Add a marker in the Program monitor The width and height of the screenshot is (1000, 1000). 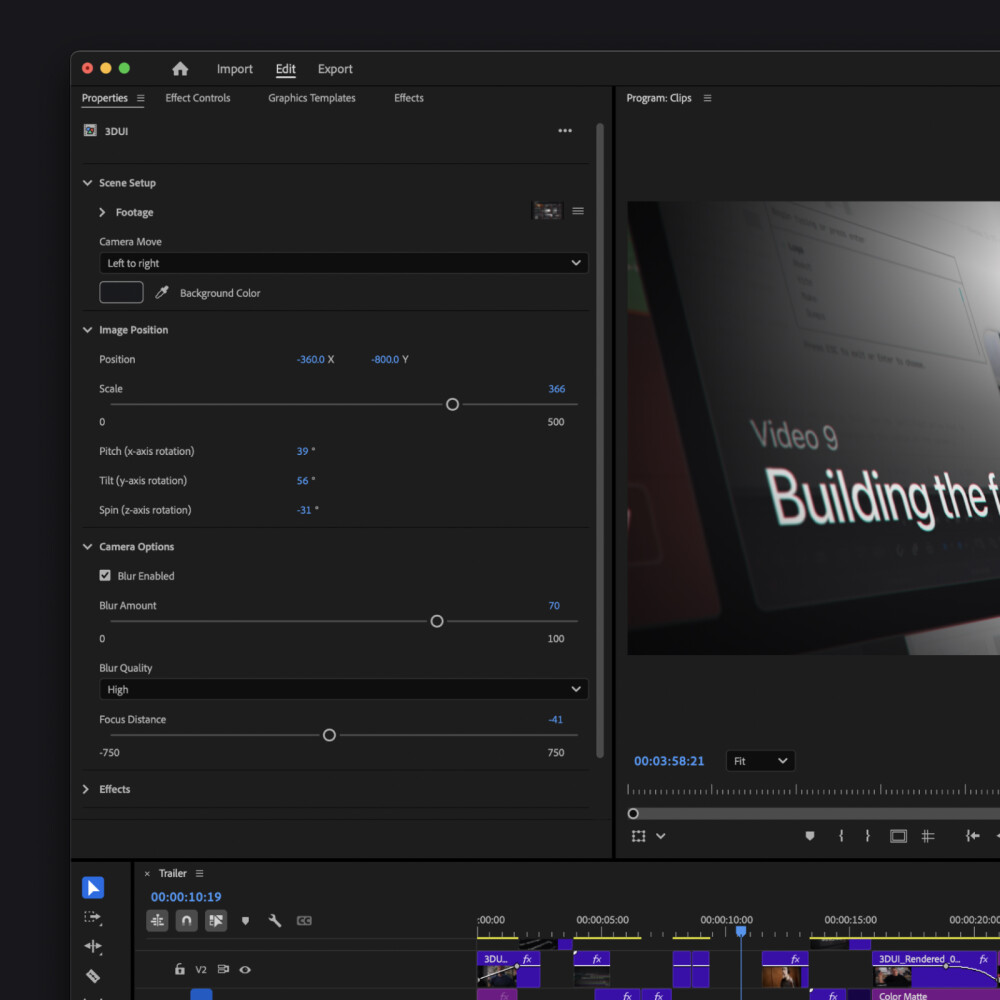pos(809,836)
